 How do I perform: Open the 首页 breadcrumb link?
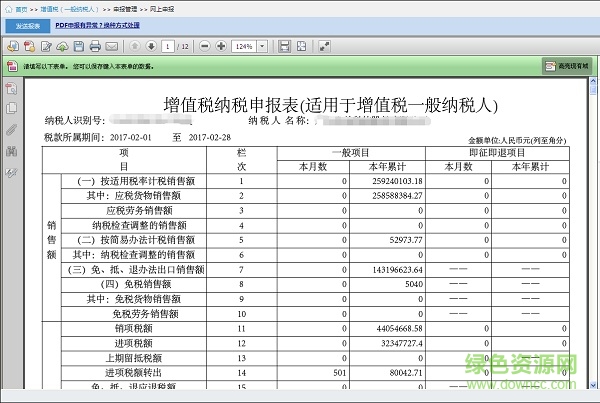click(x=21, y=9)
